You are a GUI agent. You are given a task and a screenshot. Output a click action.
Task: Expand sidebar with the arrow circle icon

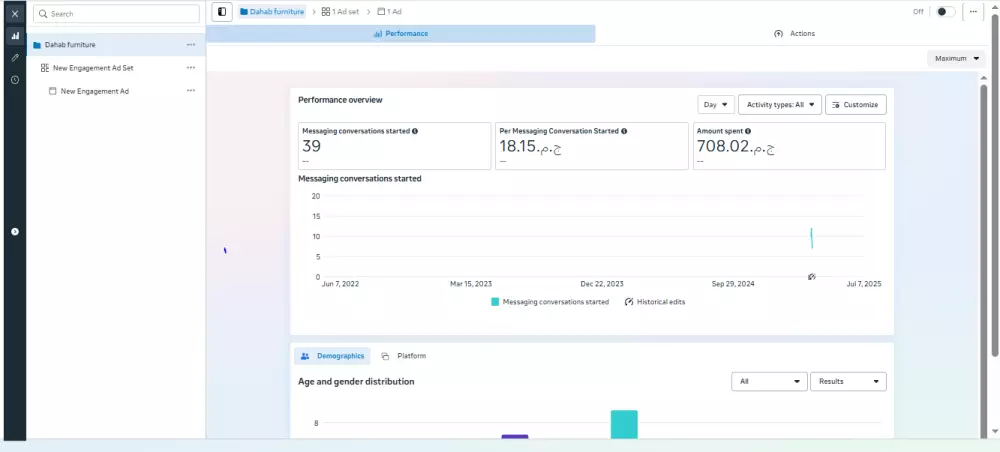pyautogui.click(x=15, y=231)
